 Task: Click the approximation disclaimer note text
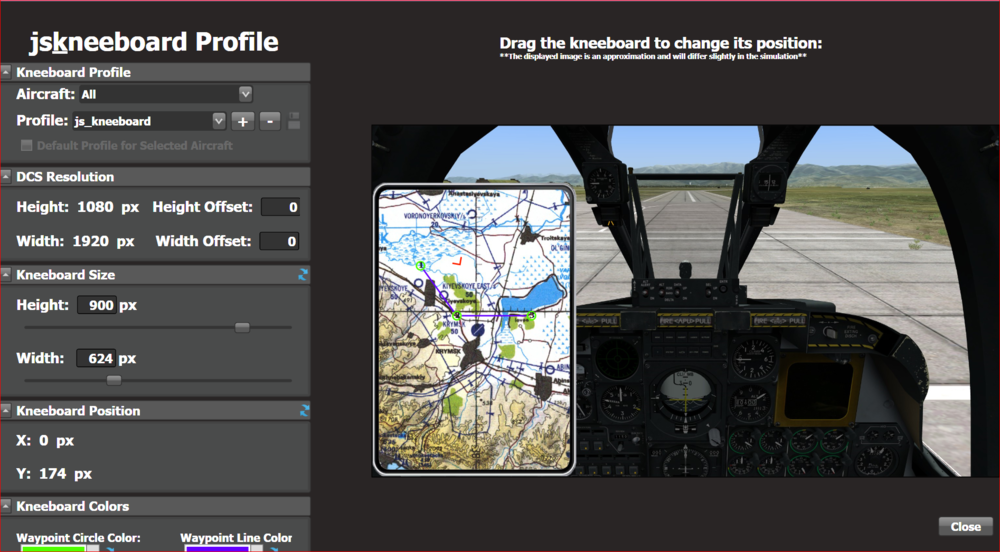click(653, 56)
